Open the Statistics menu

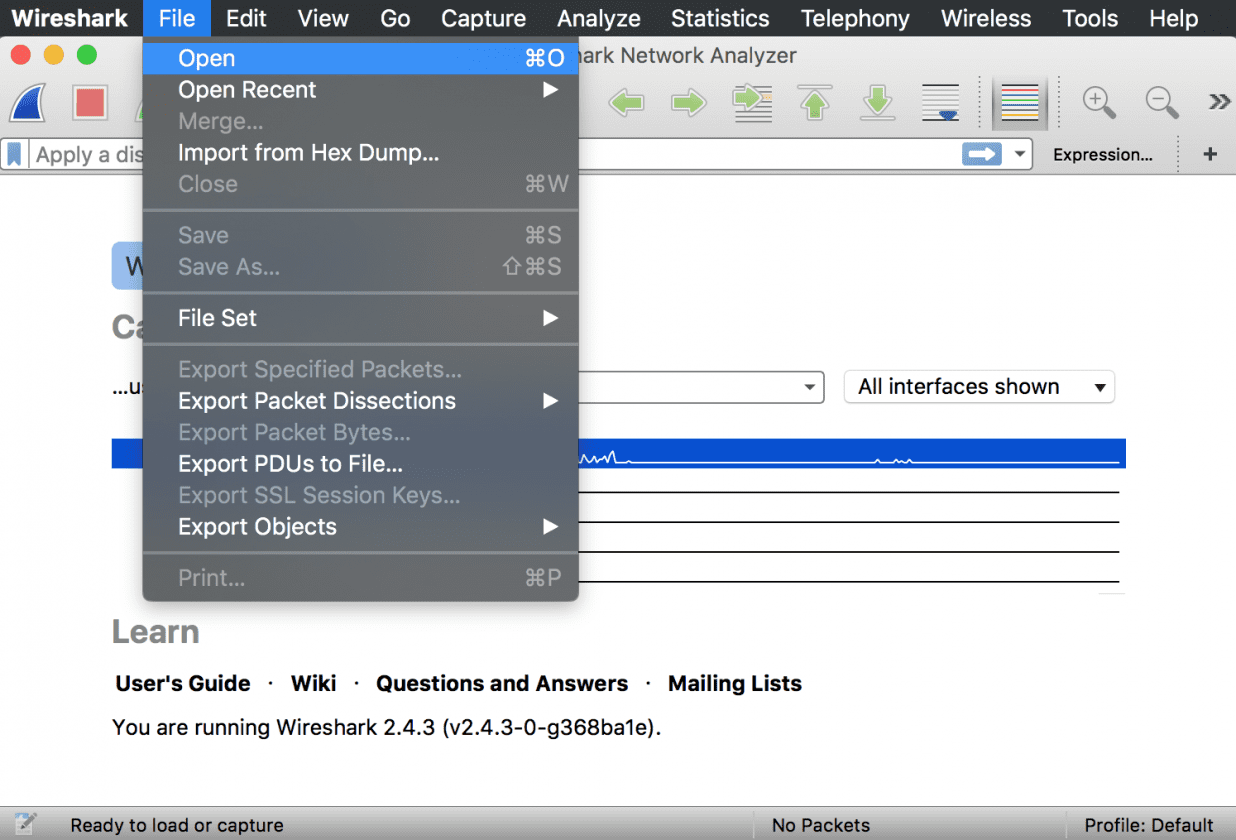pos(719,18)
